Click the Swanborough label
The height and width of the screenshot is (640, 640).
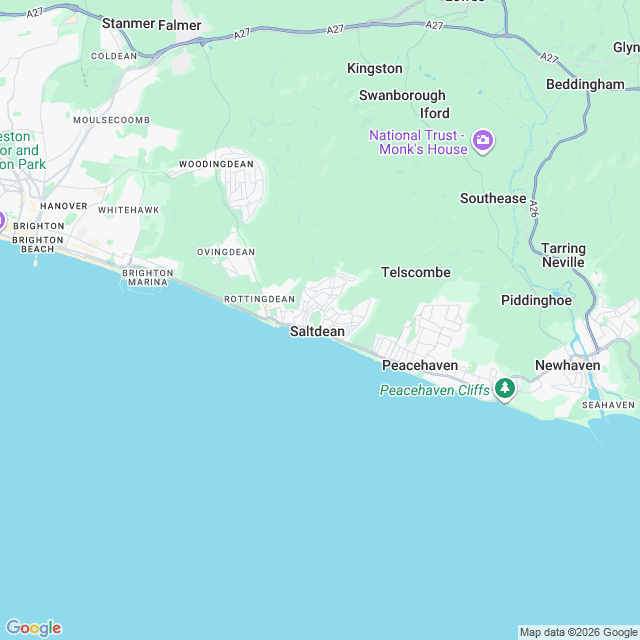click(402, 96)
